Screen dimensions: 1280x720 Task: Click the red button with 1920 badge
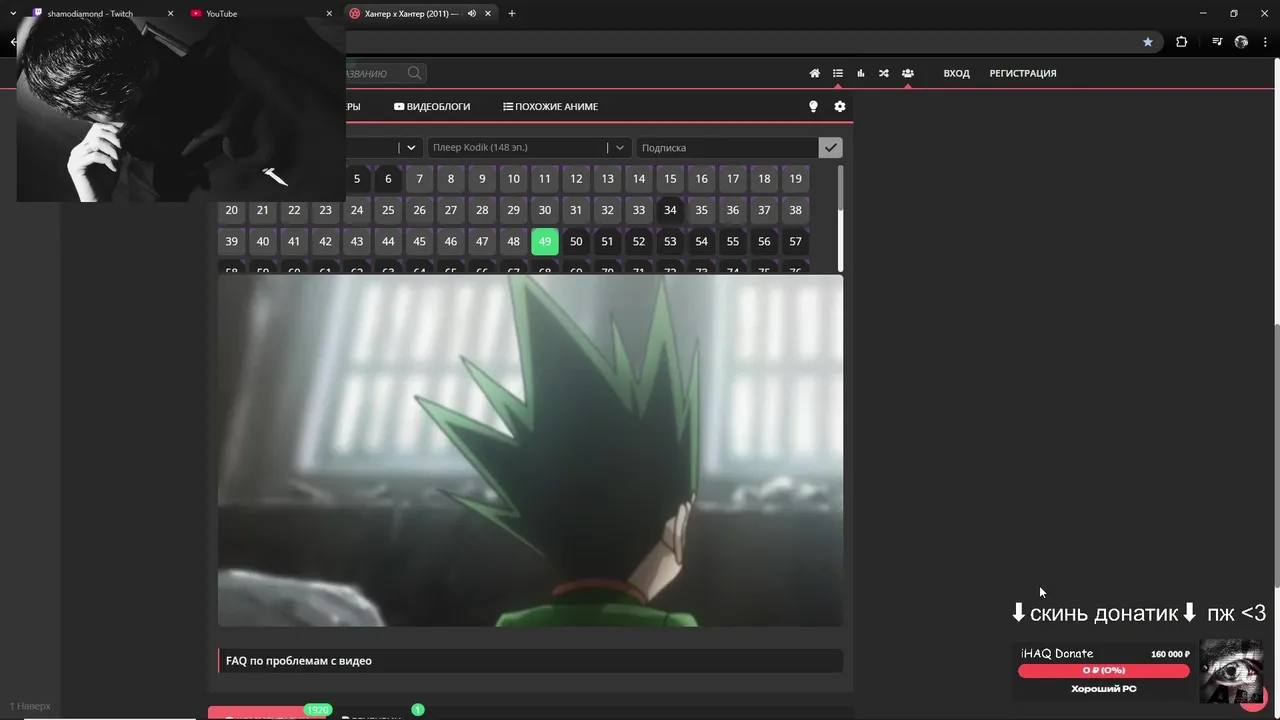pyautogui.click(x=268, y=714)
